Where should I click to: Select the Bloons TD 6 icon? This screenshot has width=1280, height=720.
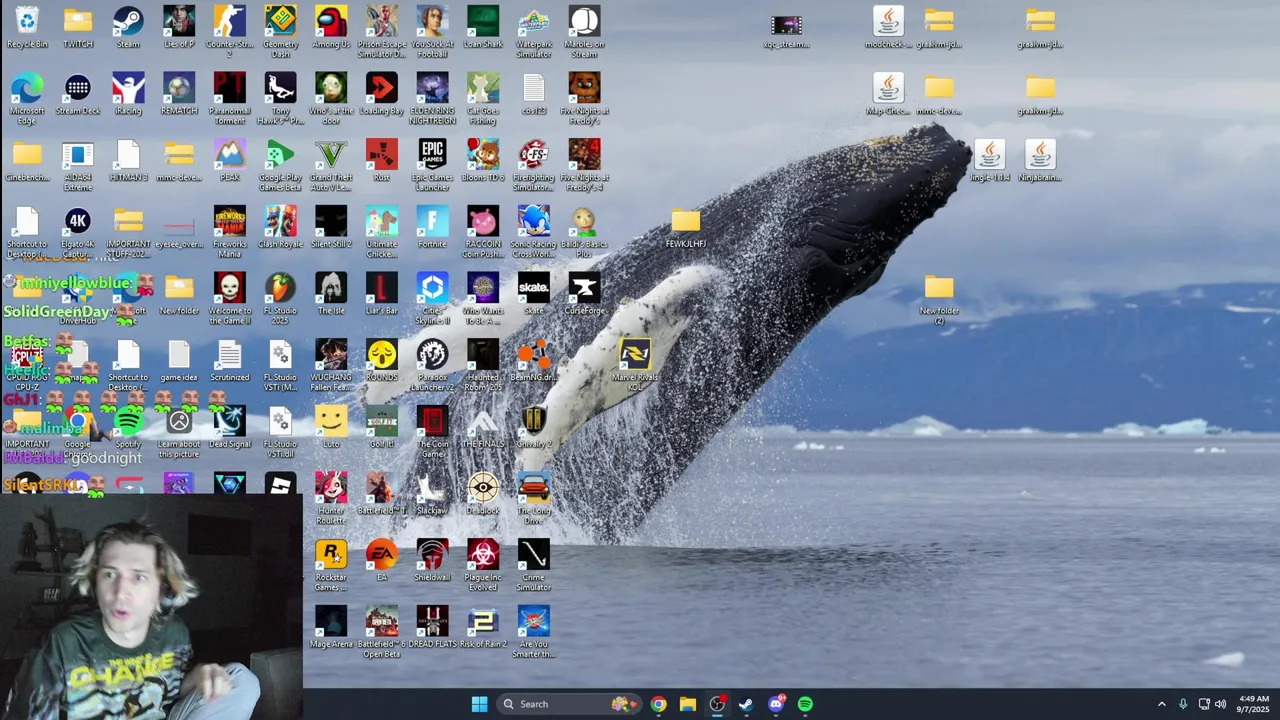483,161
